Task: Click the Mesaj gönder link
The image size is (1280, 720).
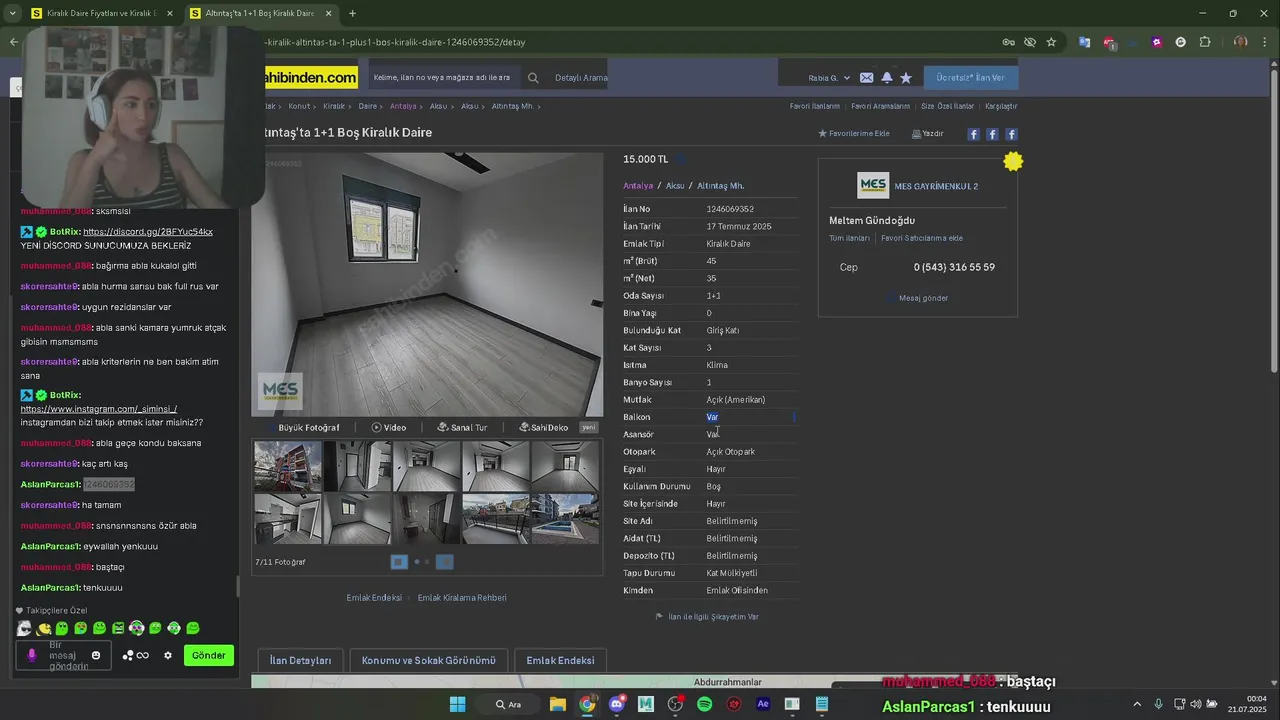Action: click(x=923, y=298)
